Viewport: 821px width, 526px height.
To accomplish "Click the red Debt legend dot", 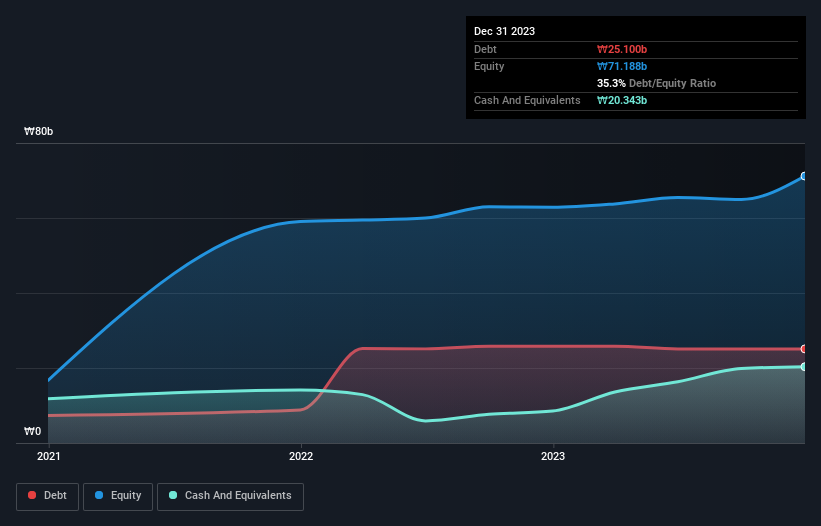I will [32, 495].
